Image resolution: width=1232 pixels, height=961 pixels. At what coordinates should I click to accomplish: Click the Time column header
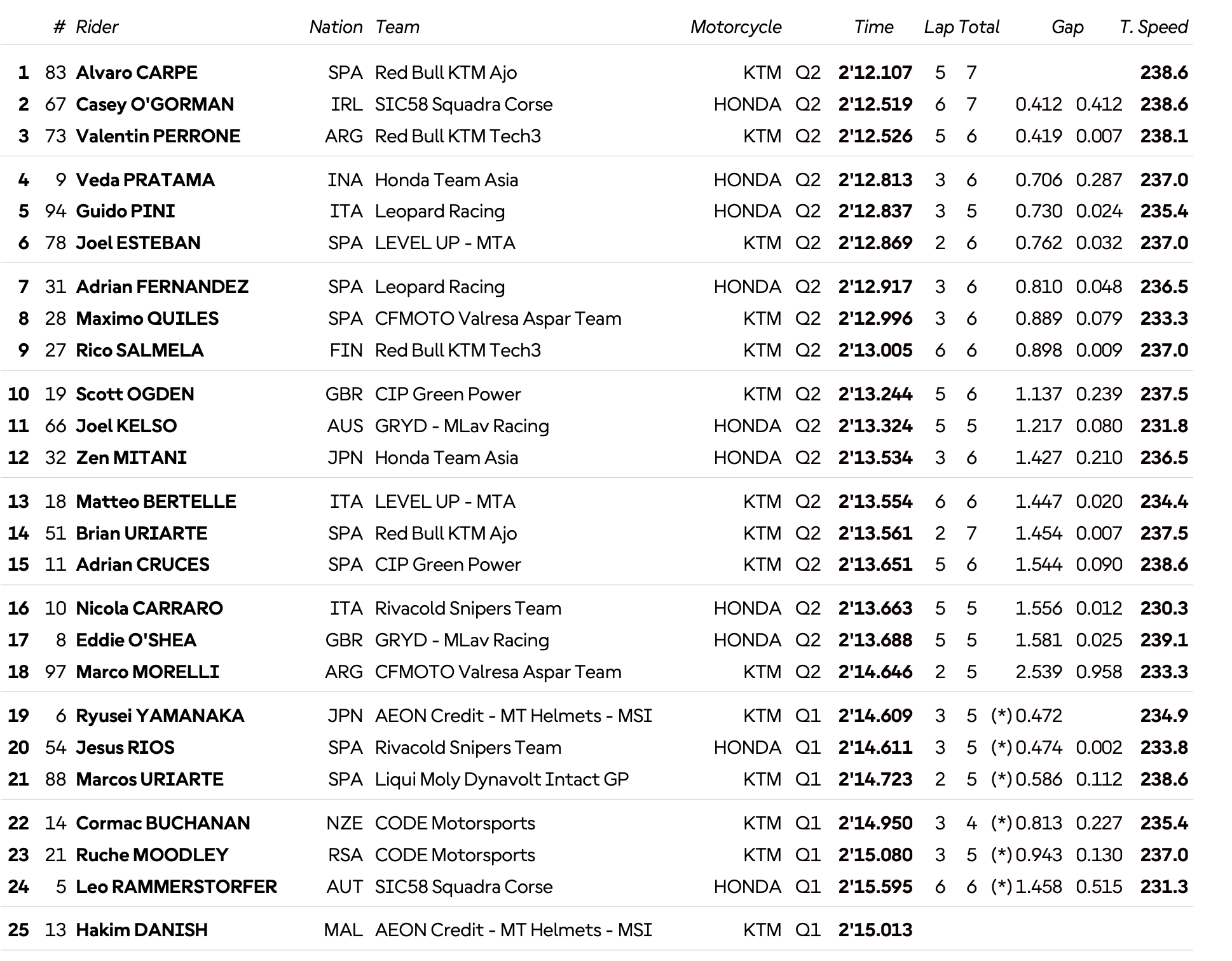point(873,27)
